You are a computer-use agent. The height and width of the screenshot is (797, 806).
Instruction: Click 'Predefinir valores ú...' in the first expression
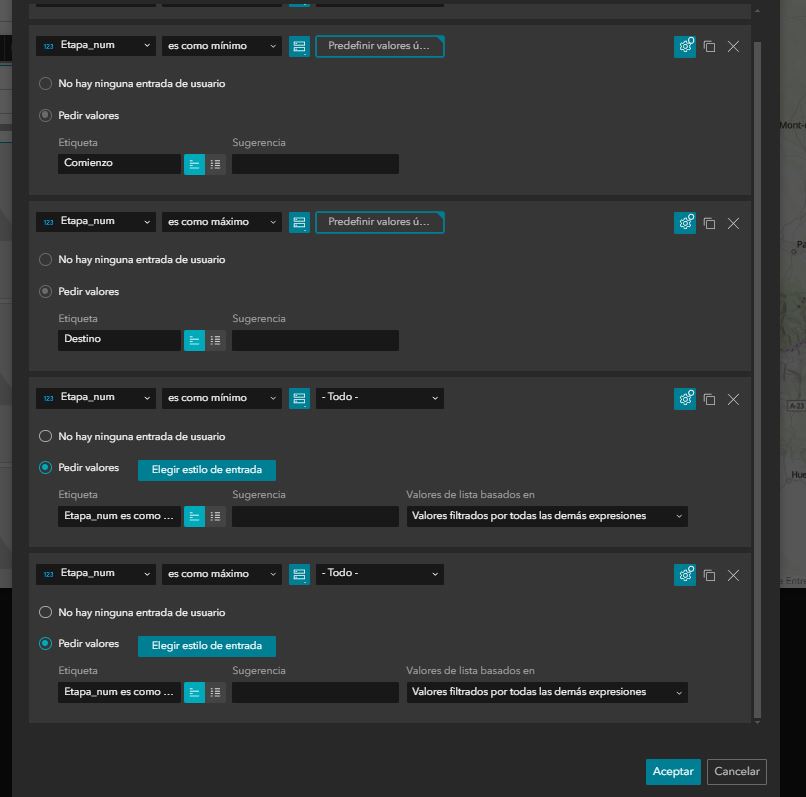tap(379, 46)
